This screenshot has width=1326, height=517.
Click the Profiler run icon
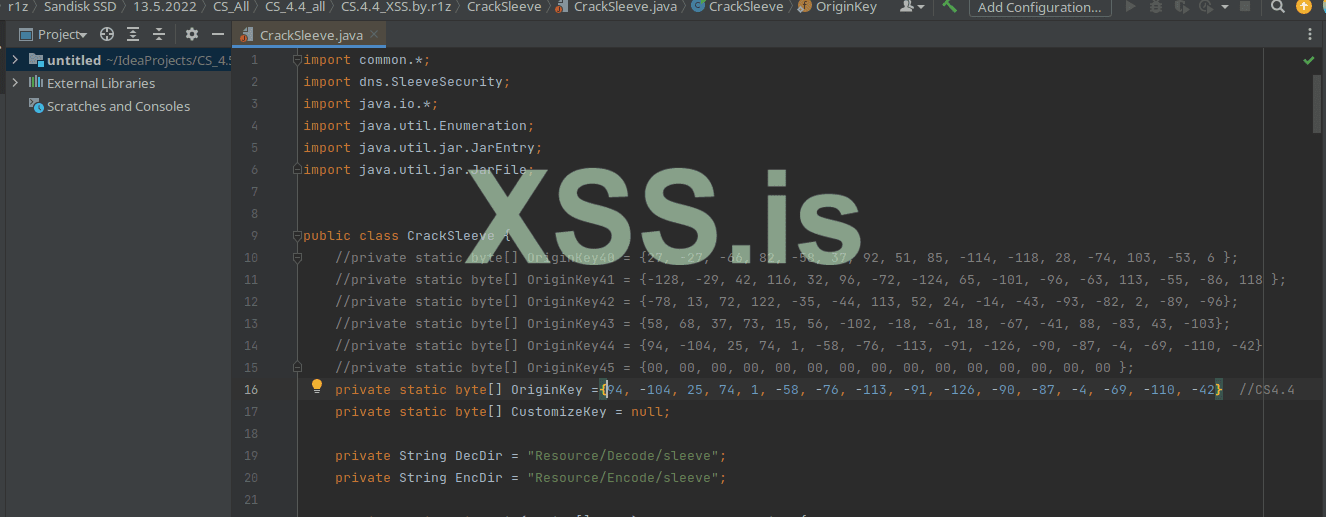pyautogui.click(x=1206, y=7)
